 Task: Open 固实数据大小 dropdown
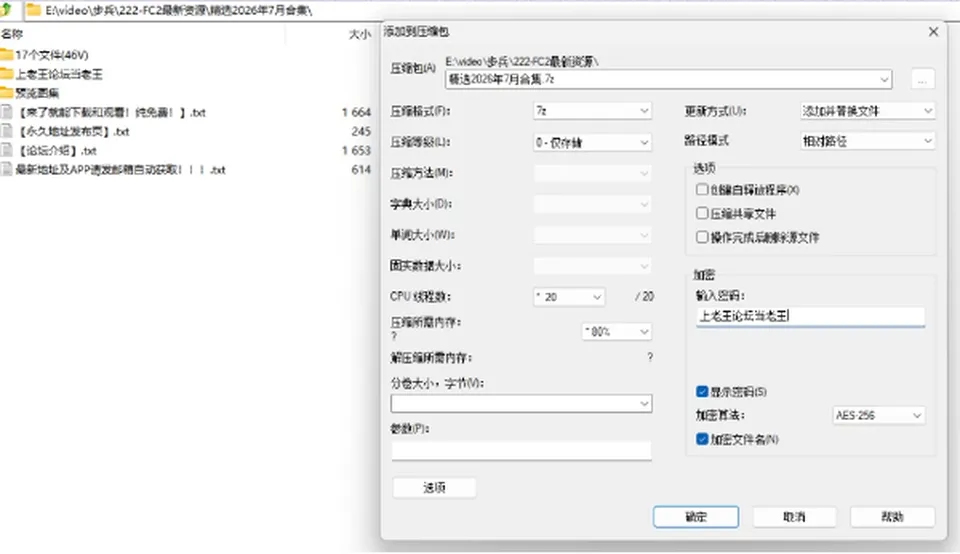coord(592,266)
